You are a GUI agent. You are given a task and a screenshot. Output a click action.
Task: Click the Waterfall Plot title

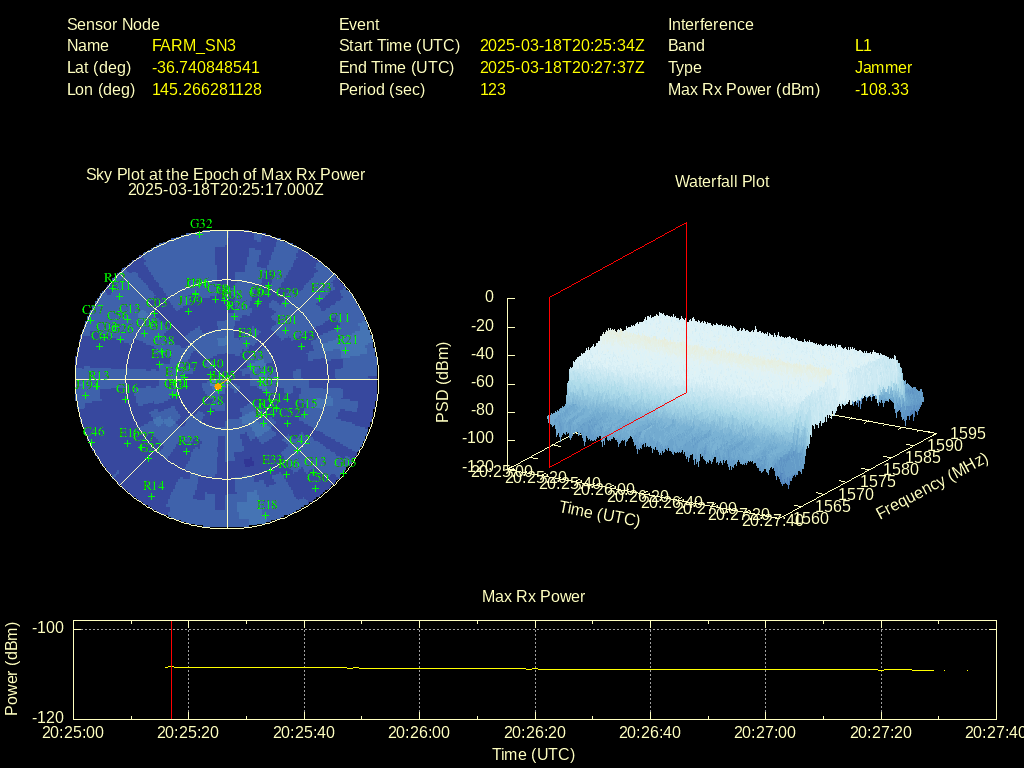point(722,182)
